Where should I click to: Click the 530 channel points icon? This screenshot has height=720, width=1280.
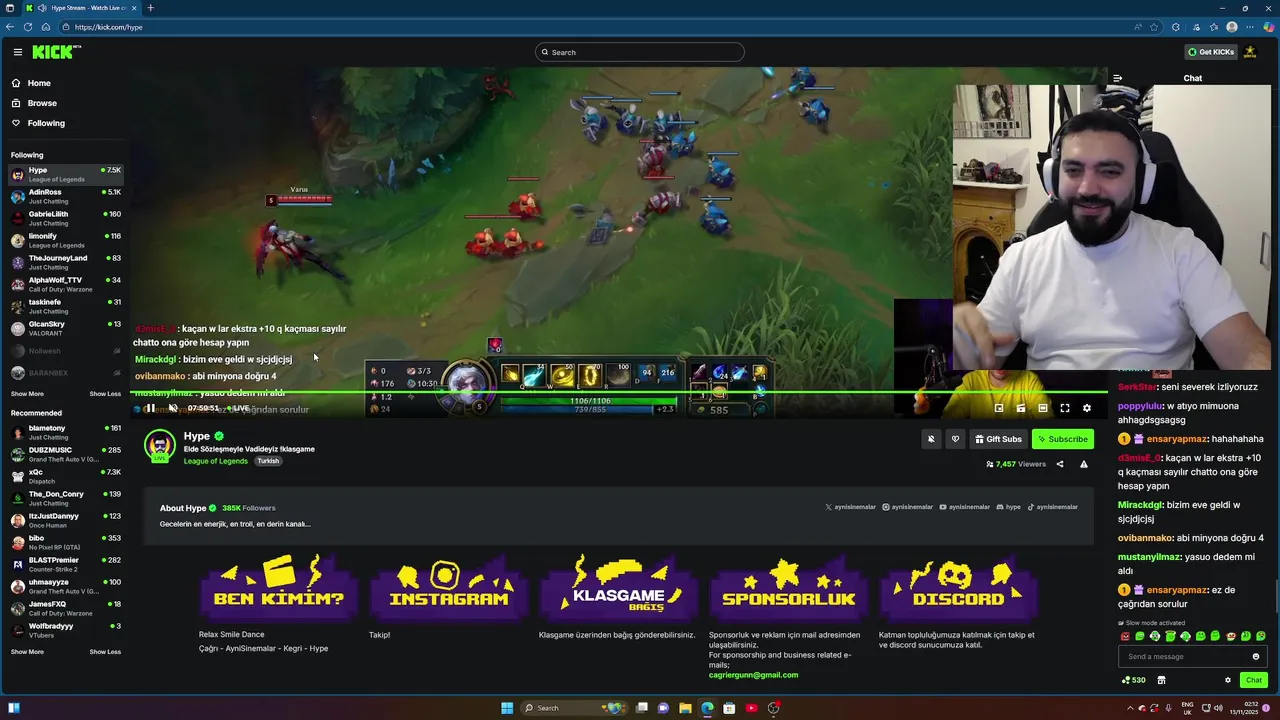click(x=1133, y=680)
